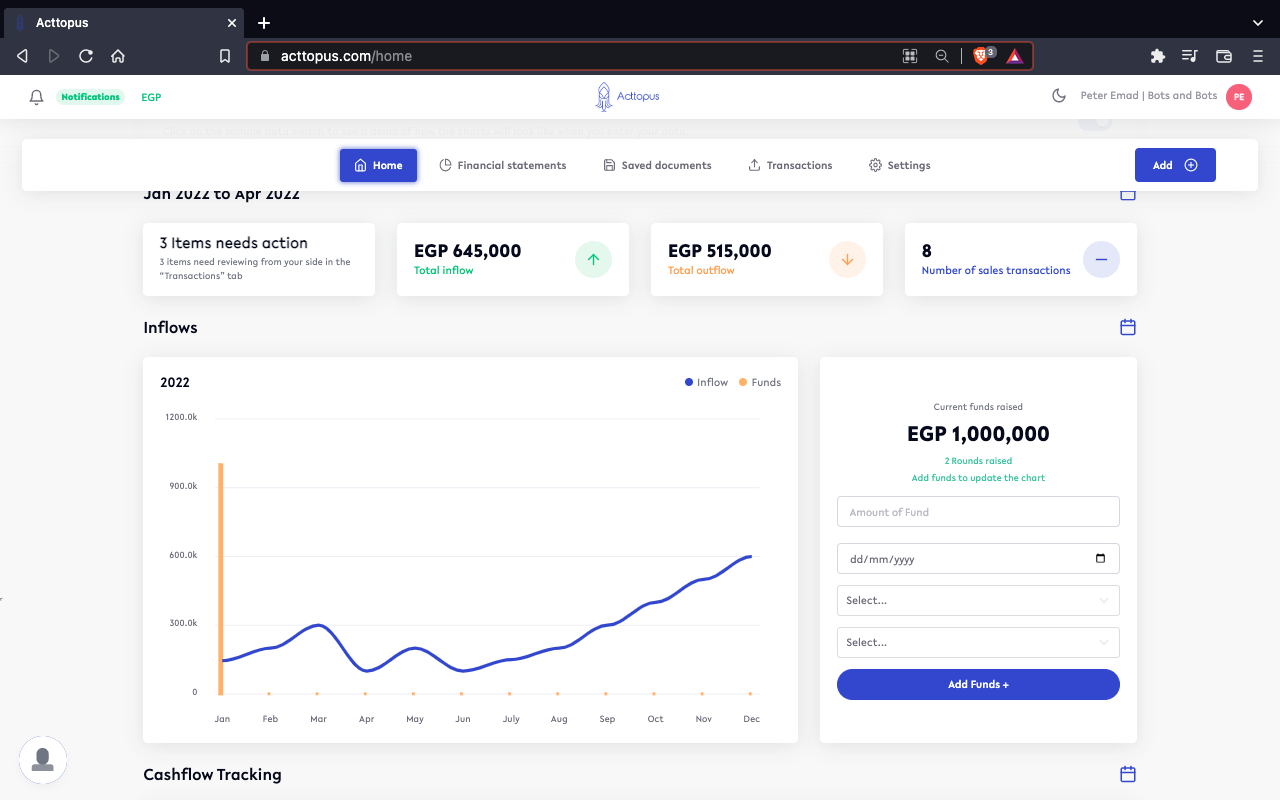Screen dimensions: 1280x800
Task: Expand the first Select dropdown
Action: coord(978,600)
